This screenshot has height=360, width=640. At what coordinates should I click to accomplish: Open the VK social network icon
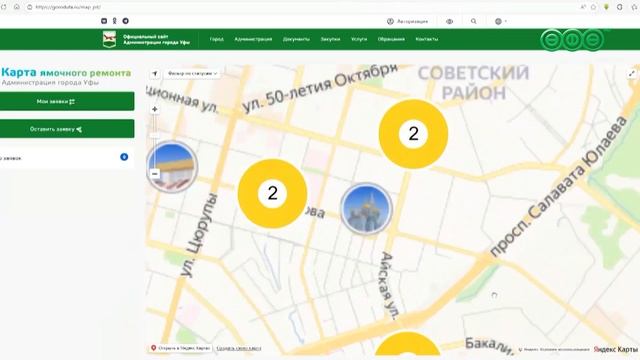pyautogui.click(x=104, y=21)
